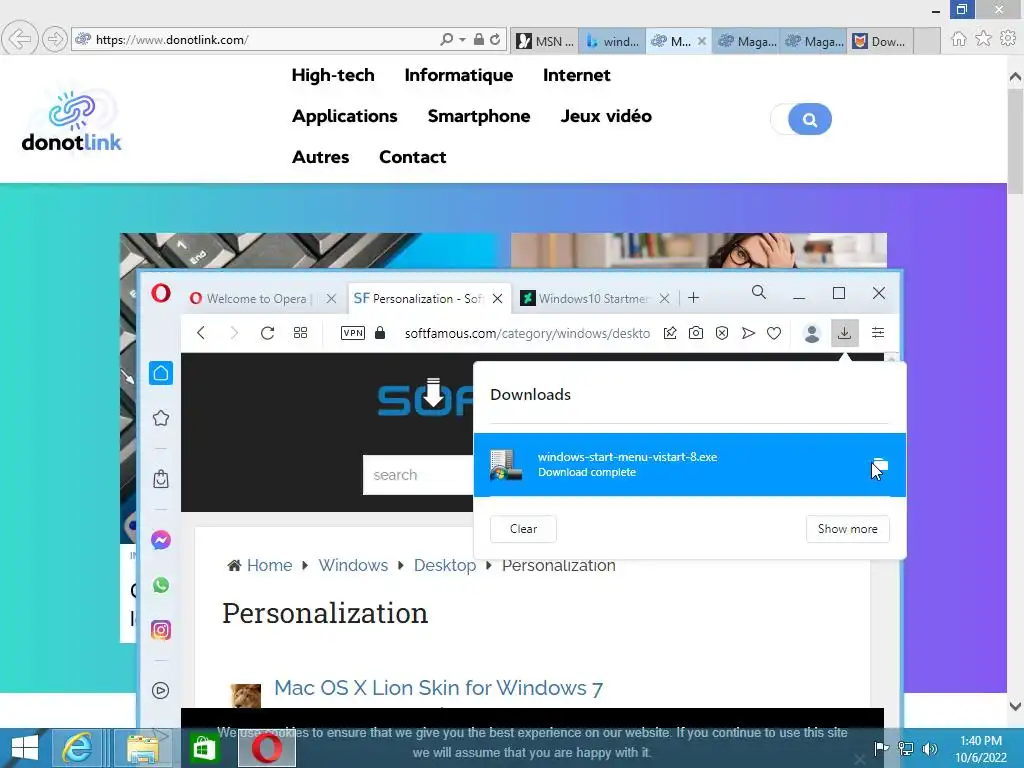
Task: Click the donotlink logo
Action: coord(71,121)
